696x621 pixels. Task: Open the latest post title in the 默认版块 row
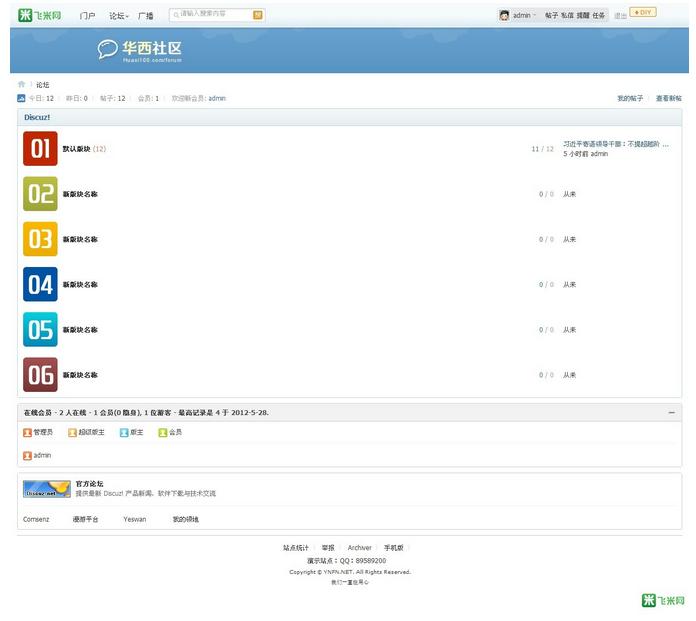pyautogui.click(x=616, y=144)
